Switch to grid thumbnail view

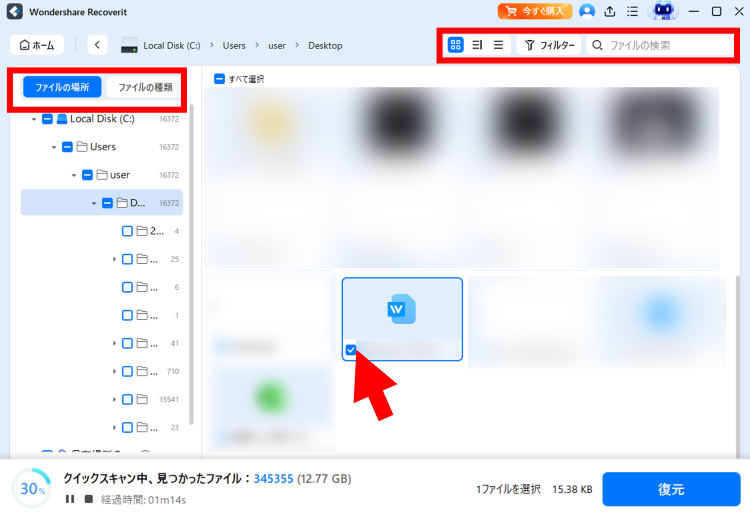tap(455, 45)
